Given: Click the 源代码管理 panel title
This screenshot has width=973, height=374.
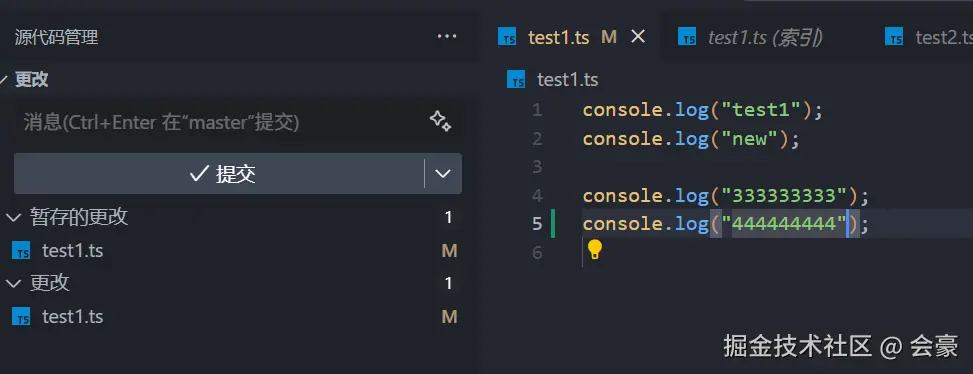Looking at the screenshot, I should [x=56, y=37].
